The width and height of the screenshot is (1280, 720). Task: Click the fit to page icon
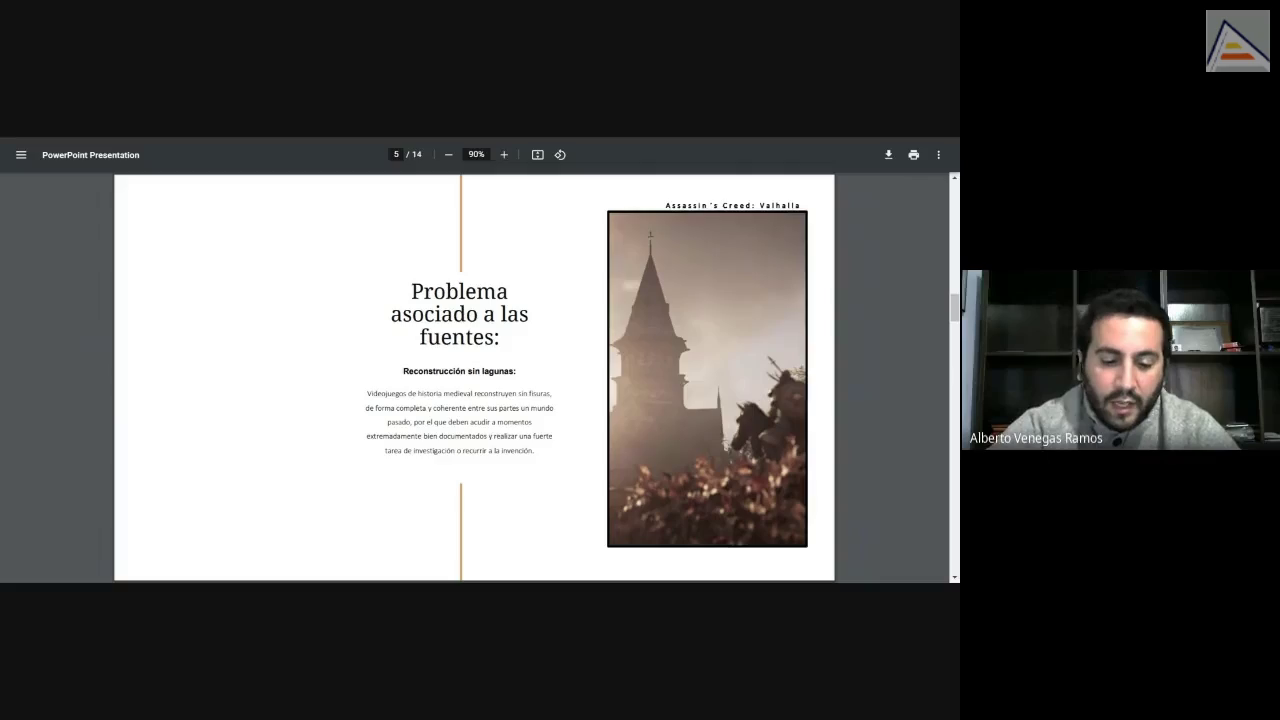pos(537,155)
